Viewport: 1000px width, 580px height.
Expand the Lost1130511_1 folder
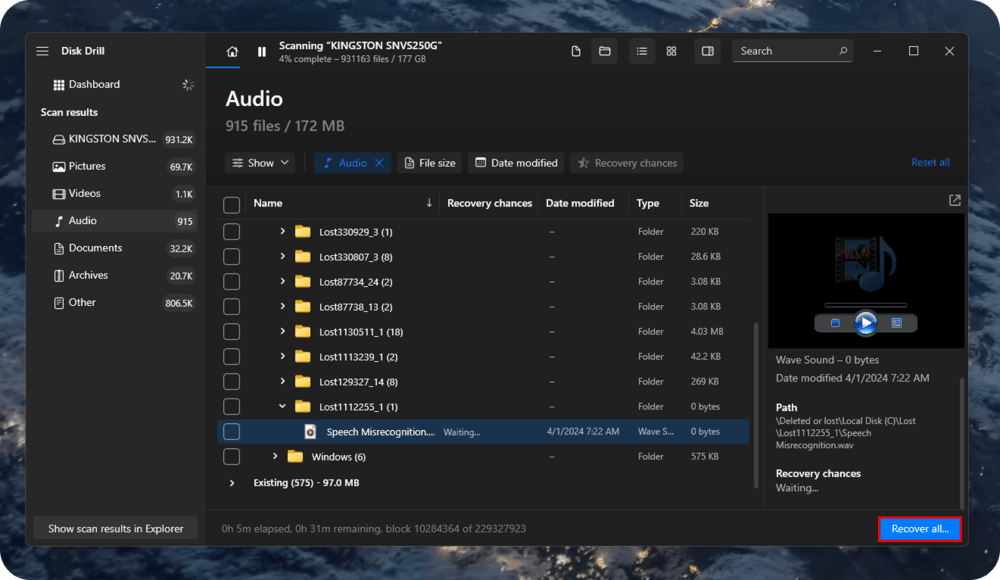[x=283, y=332]
